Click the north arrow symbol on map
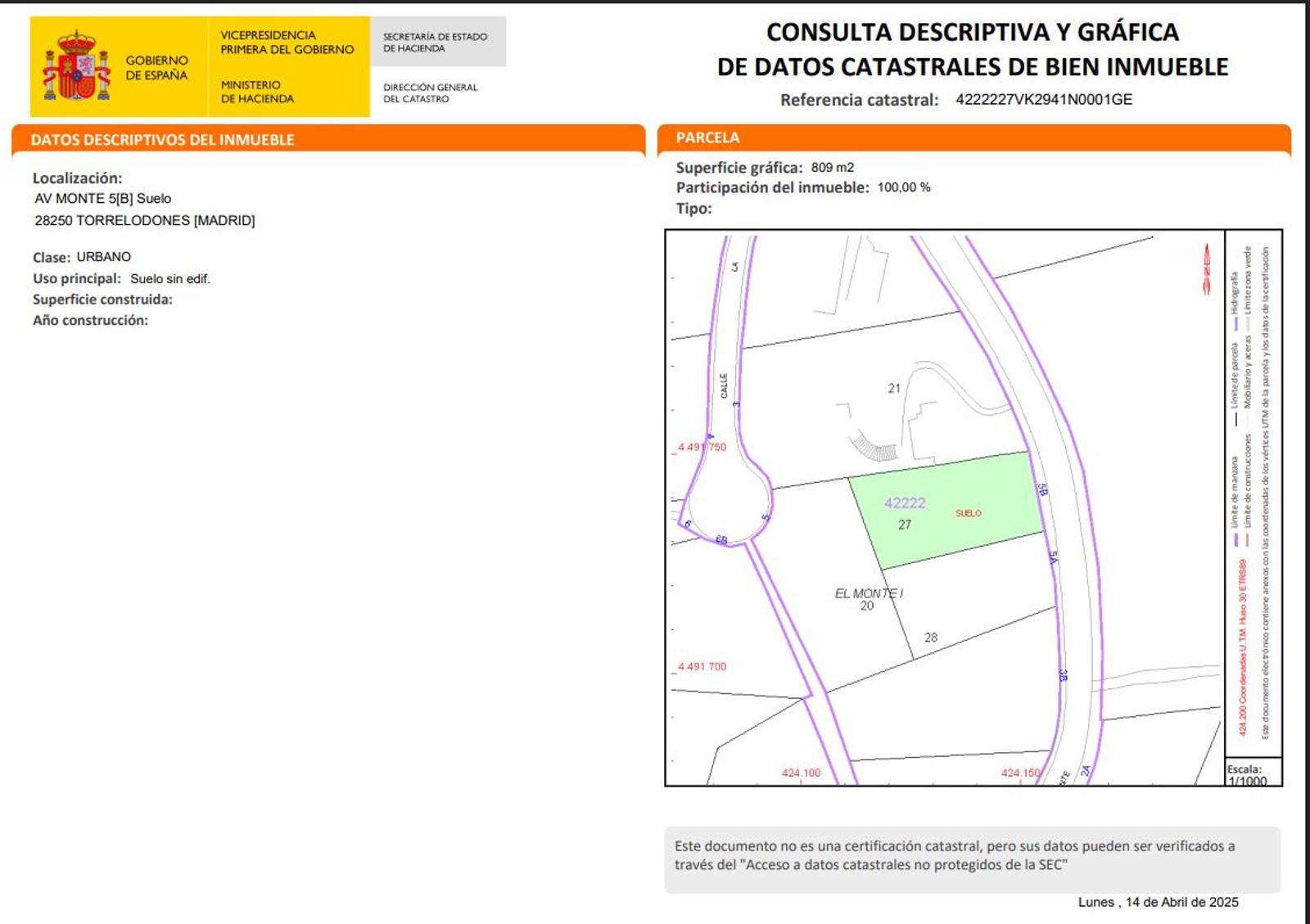Image resolution: width=1310 pixels, height=924 pixels. click(1206, 269)
